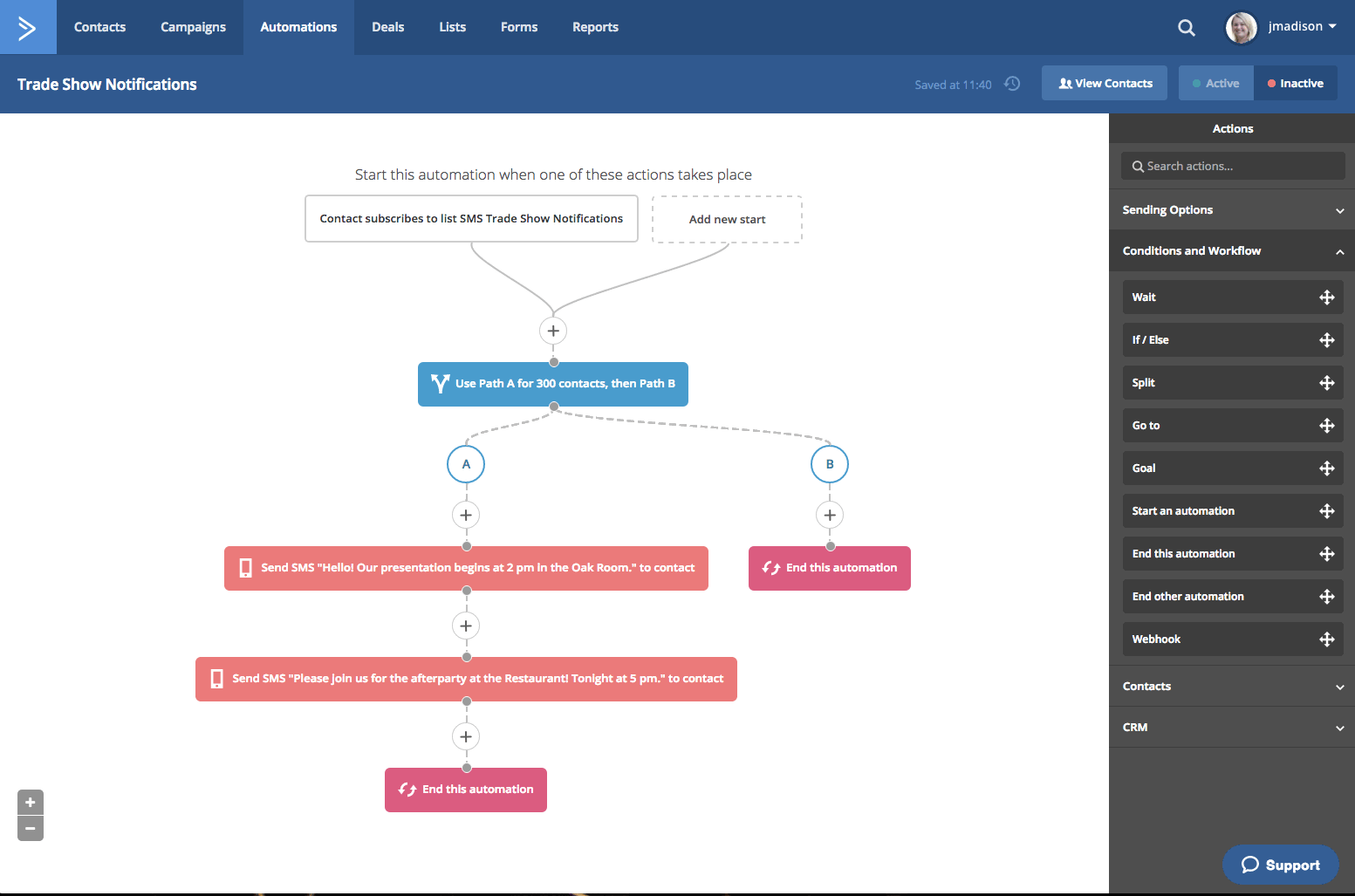Click zoom in plus on canvas
This screenshot has height=896, width=1355.
[31, 802]
